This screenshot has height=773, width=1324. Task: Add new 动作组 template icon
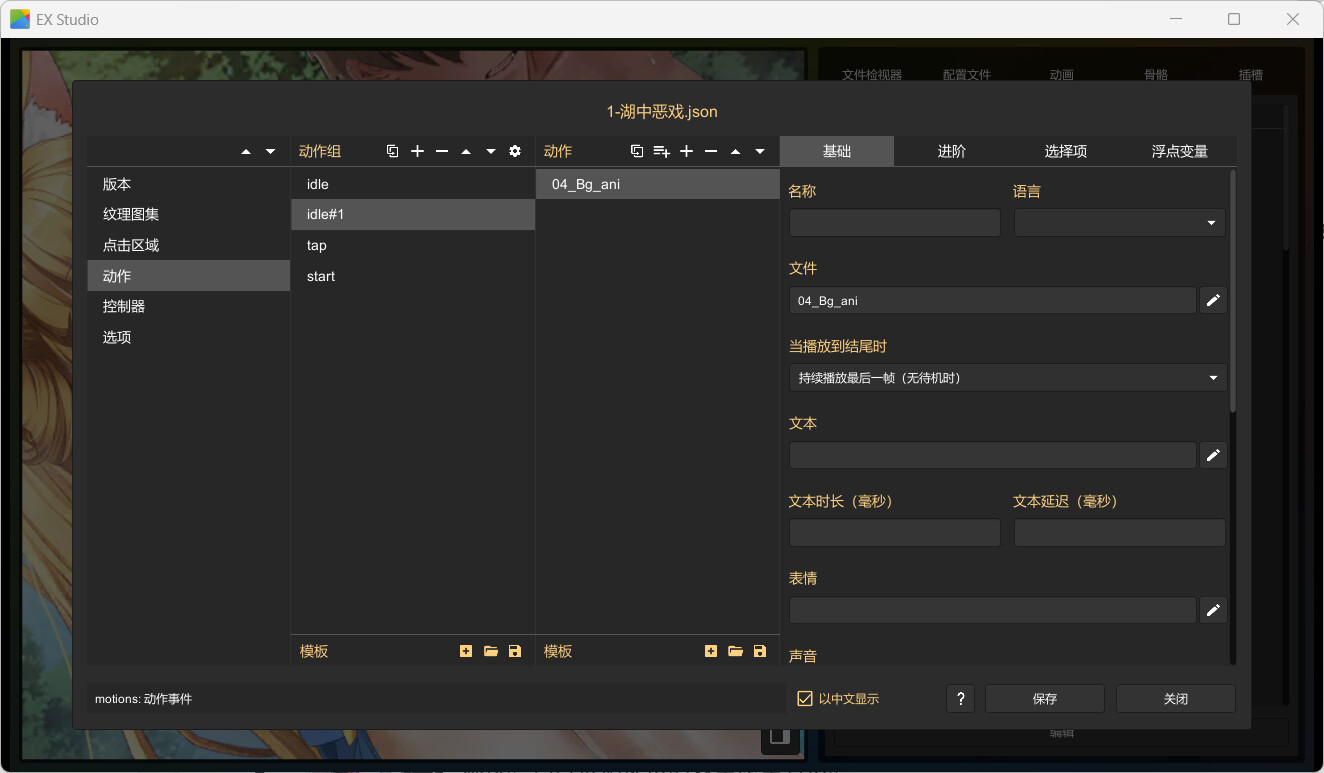pos(466,651)
